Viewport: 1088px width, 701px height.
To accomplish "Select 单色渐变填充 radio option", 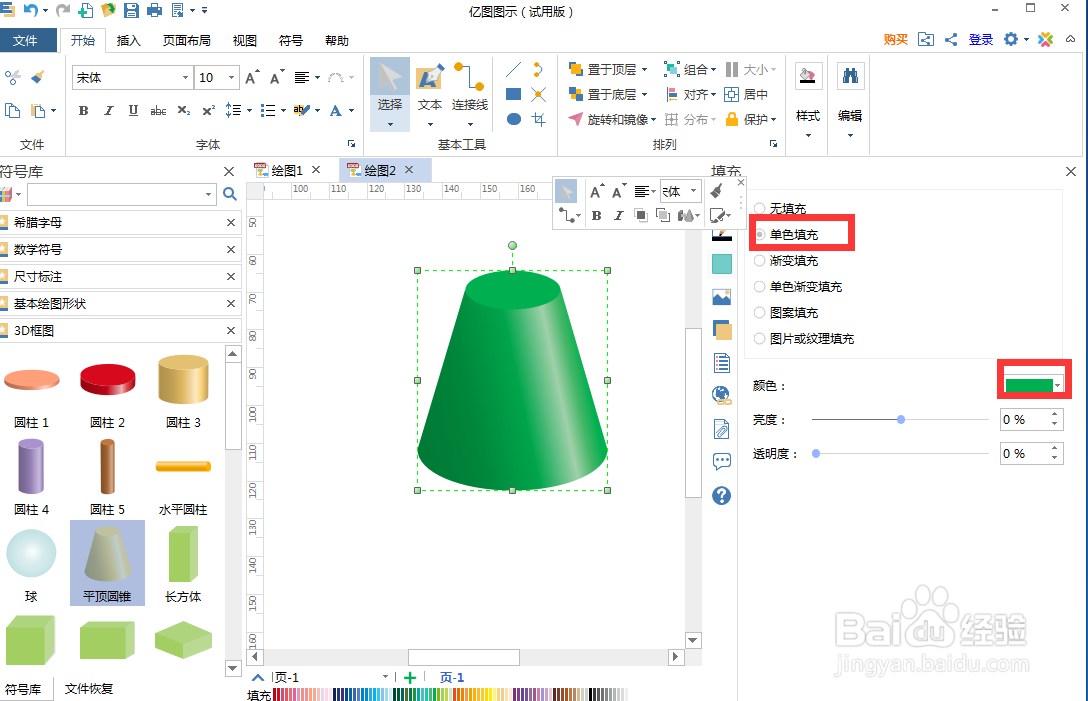I will (x=760, y=287).
